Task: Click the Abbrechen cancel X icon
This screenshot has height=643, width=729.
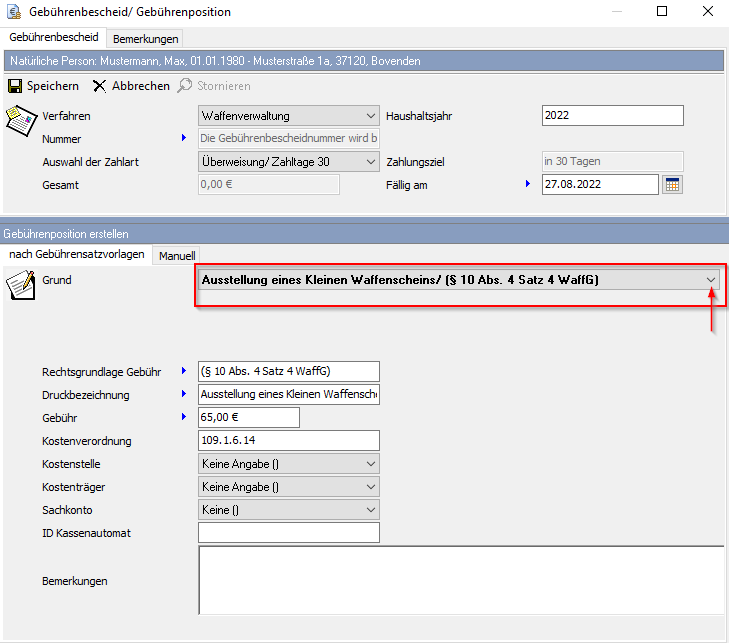Action: tap(100, 86)
